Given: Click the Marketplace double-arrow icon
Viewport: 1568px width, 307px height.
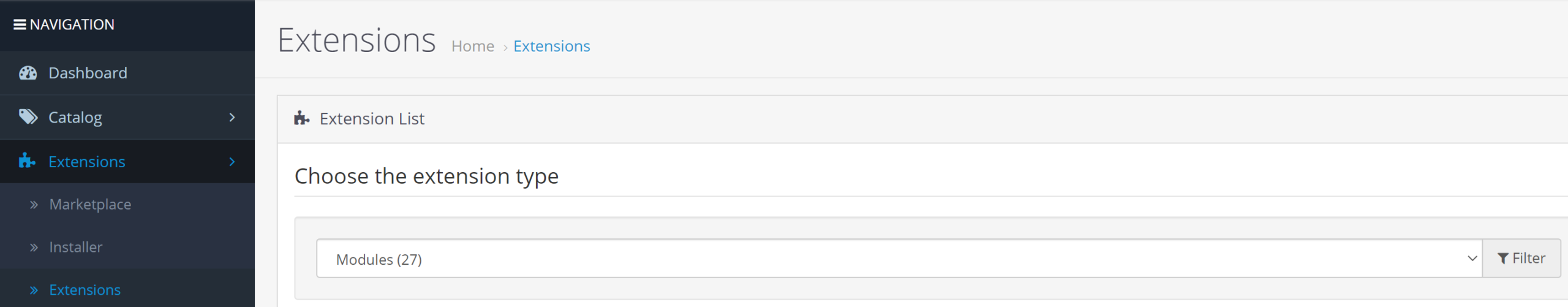Looking at the screenshot, I should (34, 205).
